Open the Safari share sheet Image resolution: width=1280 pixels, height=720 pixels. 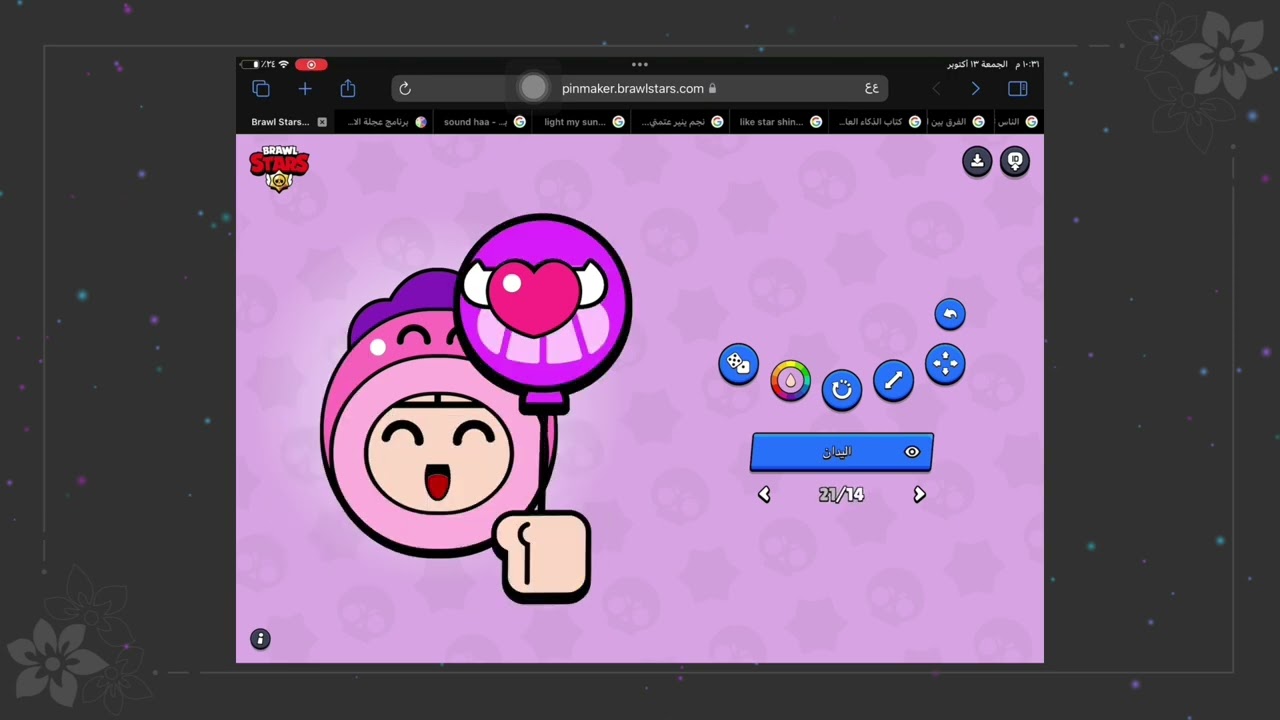click(x=348, y=89)
